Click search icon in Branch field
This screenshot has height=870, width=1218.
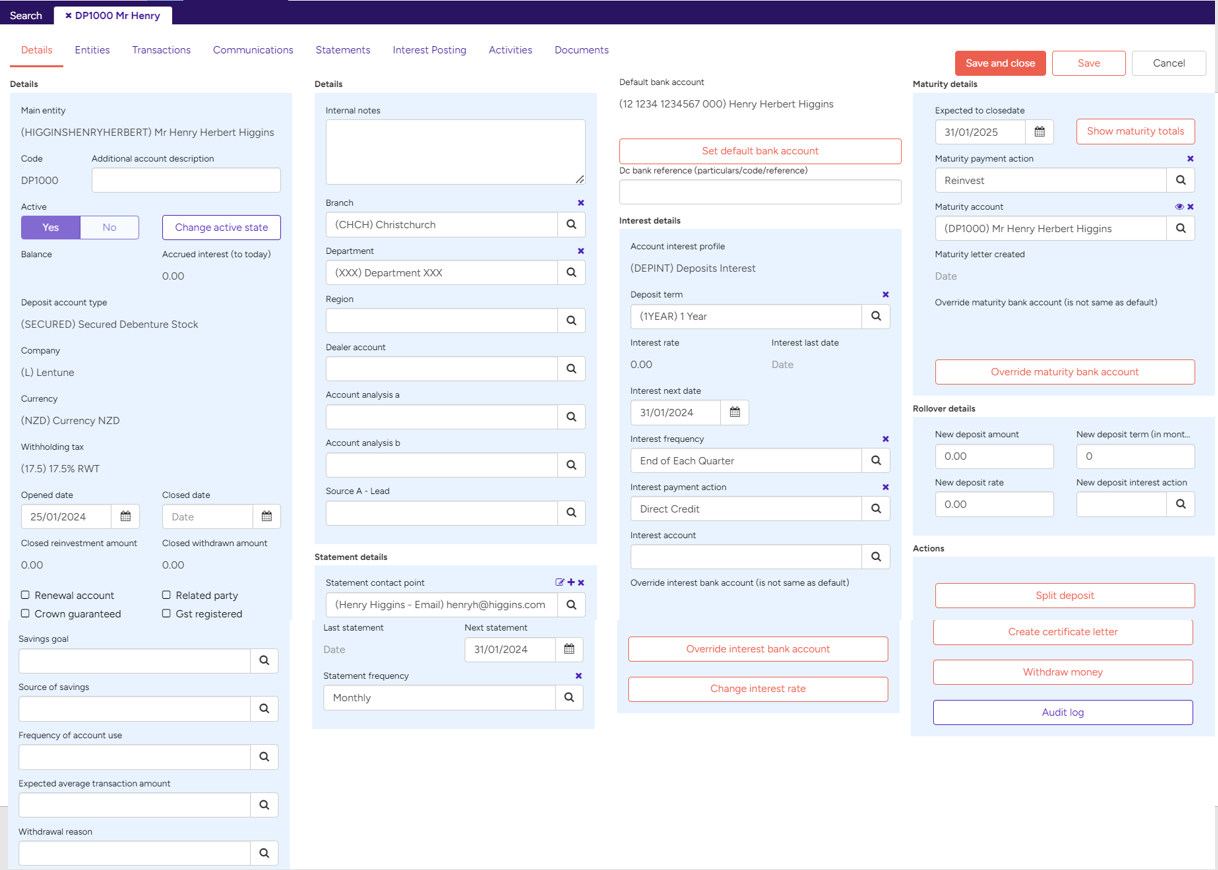click(x=571, y=225)
